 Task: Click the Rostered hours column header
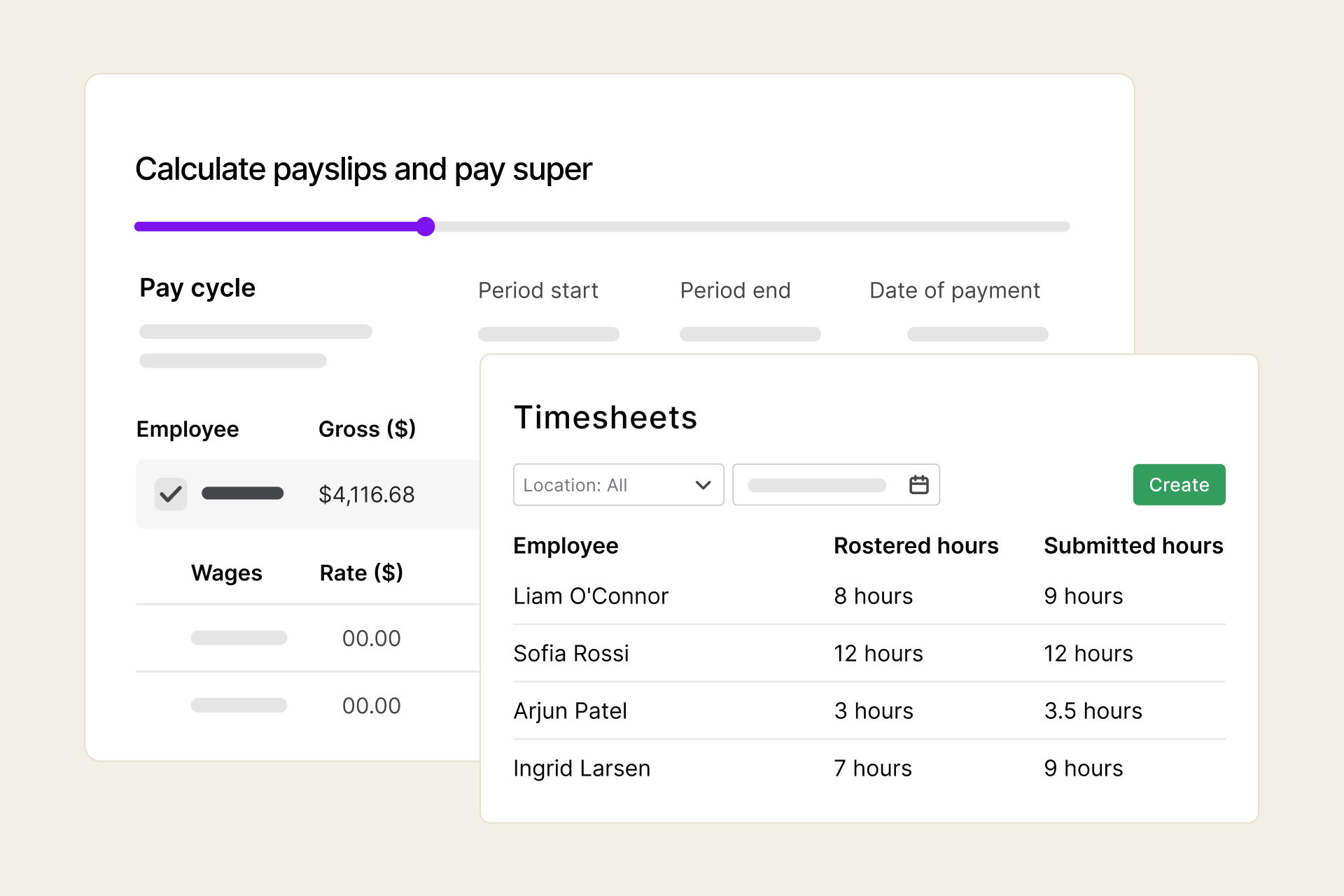coord(916,545)
